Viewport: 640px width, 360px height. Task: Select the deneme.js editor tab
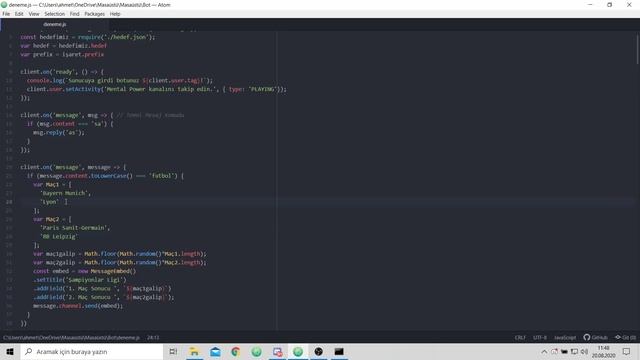tap(55, 24)
